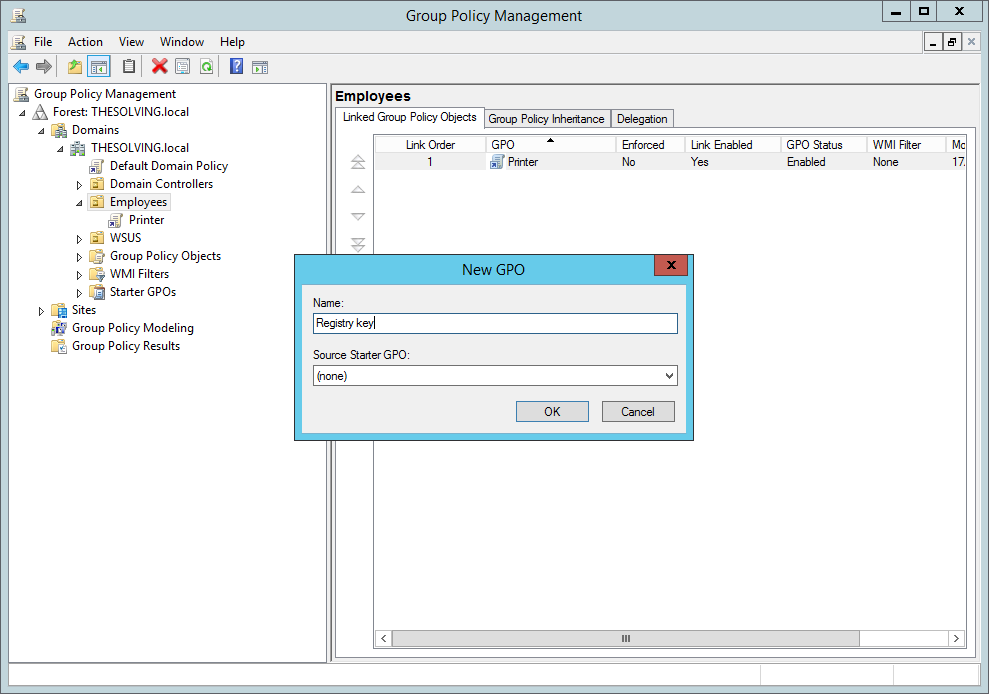Image resolution: width=989 pixels, height=694 pixels.
Task: Click the move link to top arrow
Action: [x=357, y=161]
